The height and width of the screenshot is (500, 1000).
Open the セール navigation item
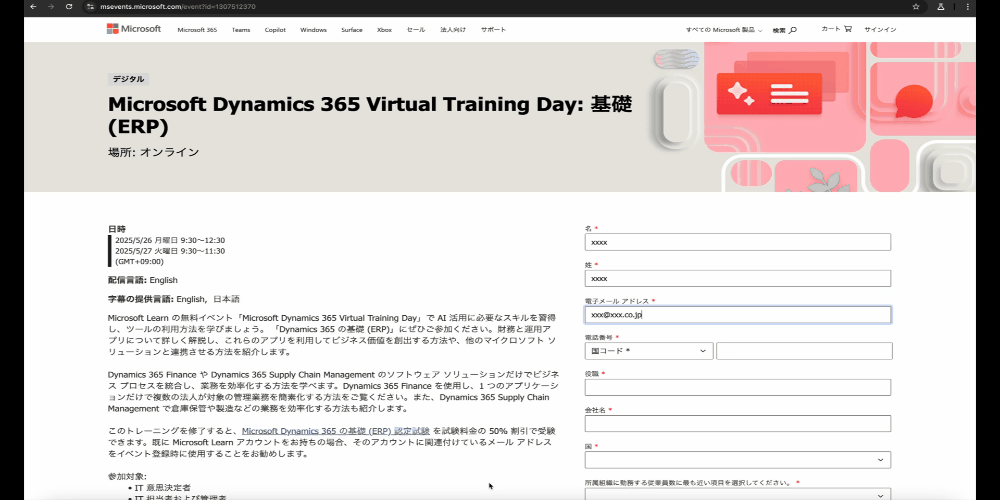point(416,30)
